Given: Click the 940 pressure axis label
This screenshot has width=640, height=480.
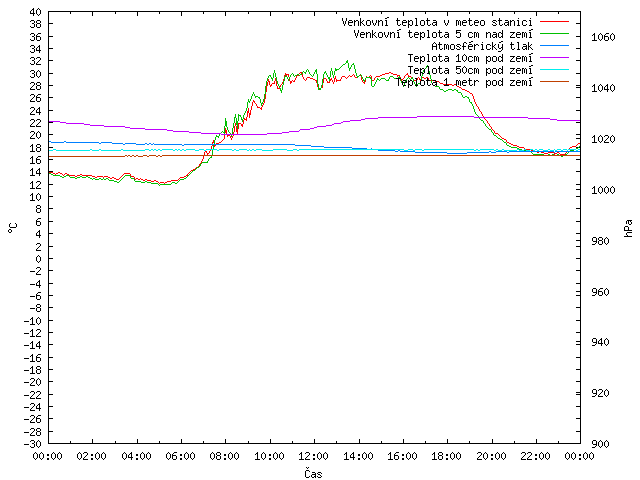Looking at the screenshot, I should pyautogui.click(x=600, y=342).
